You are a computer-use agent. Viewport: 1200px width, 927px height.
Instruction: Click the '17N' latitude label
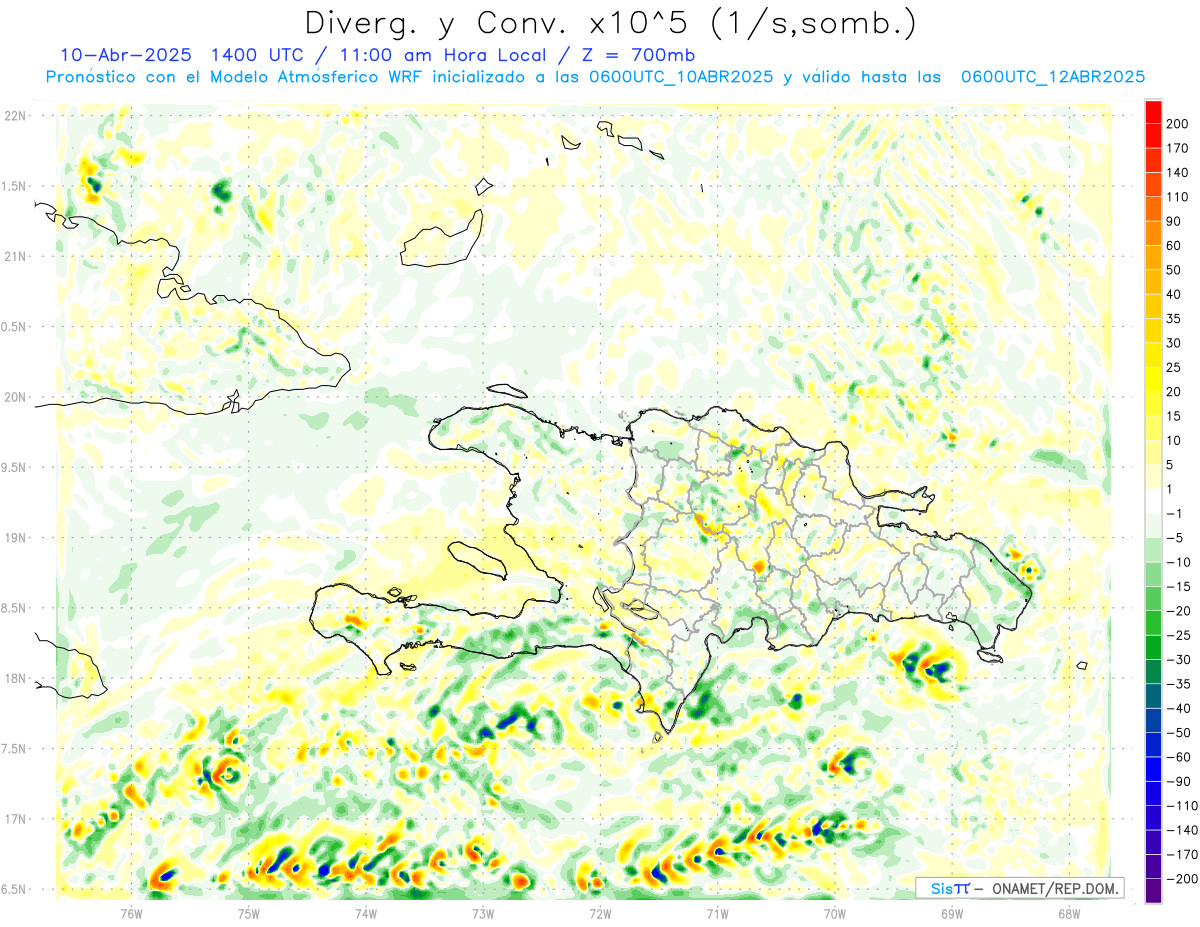[14, 820]
